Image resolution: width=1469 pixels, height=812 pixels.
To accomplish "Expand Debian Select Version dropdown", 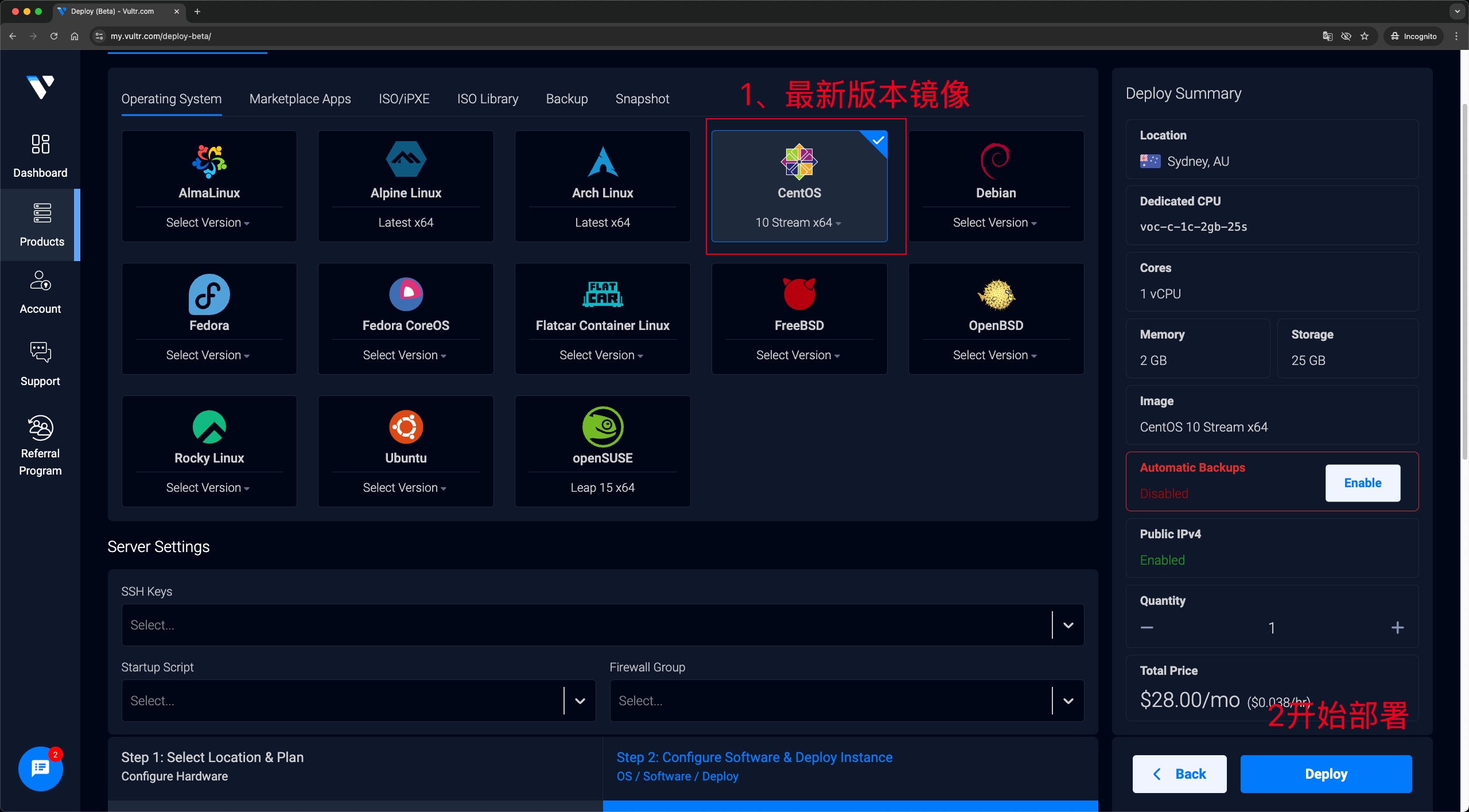I will 995,223.
